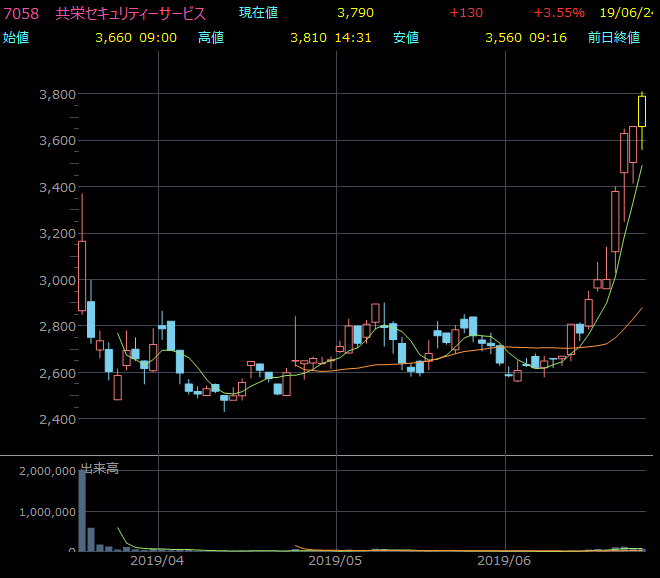Select the stock name 共栄セキュリティーサービス

tap(131, 13)
